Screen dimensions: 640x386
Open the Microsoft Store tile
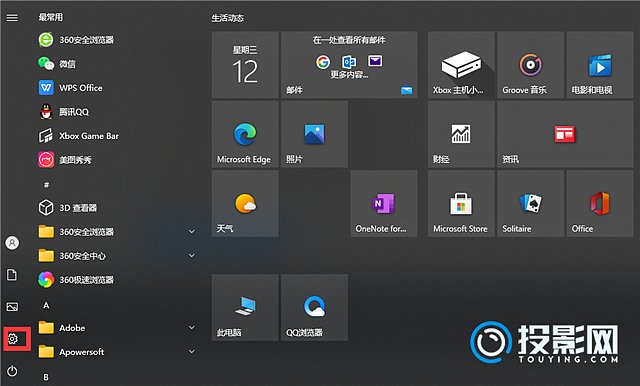[461, 204]
